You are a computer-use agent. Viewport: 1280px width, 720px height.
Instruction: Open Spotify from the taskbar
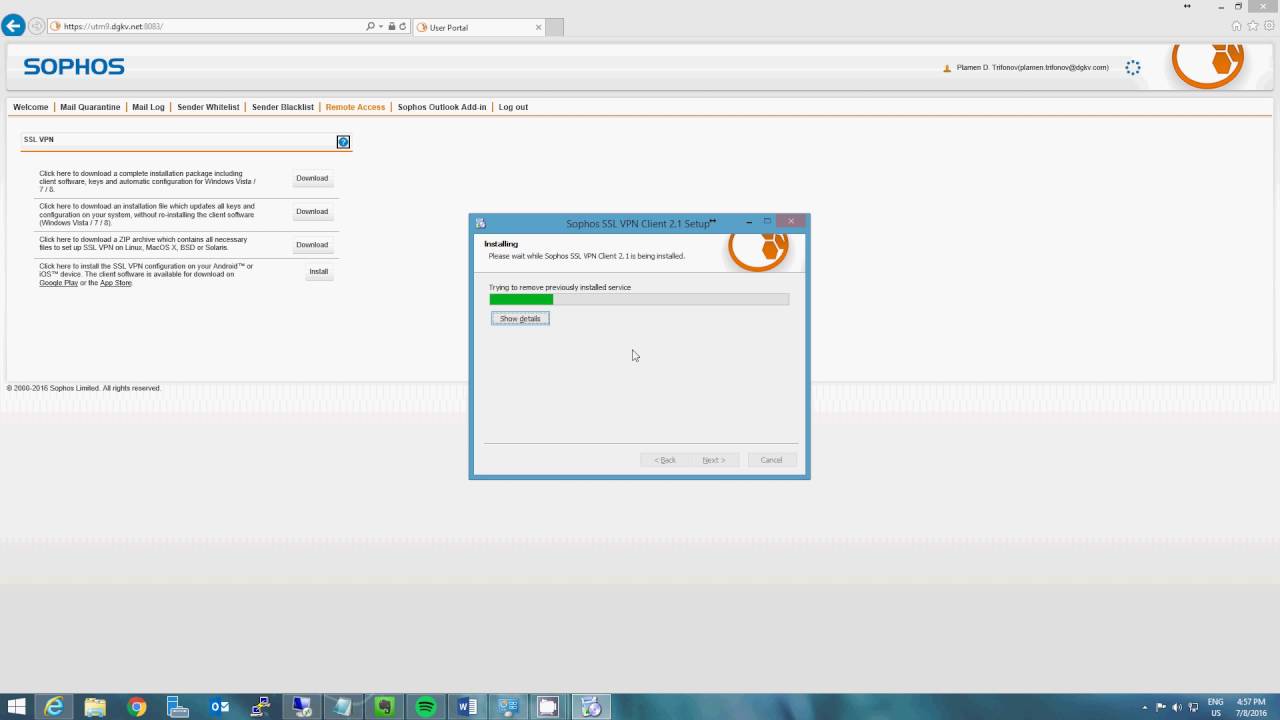(x=425, y=707)
